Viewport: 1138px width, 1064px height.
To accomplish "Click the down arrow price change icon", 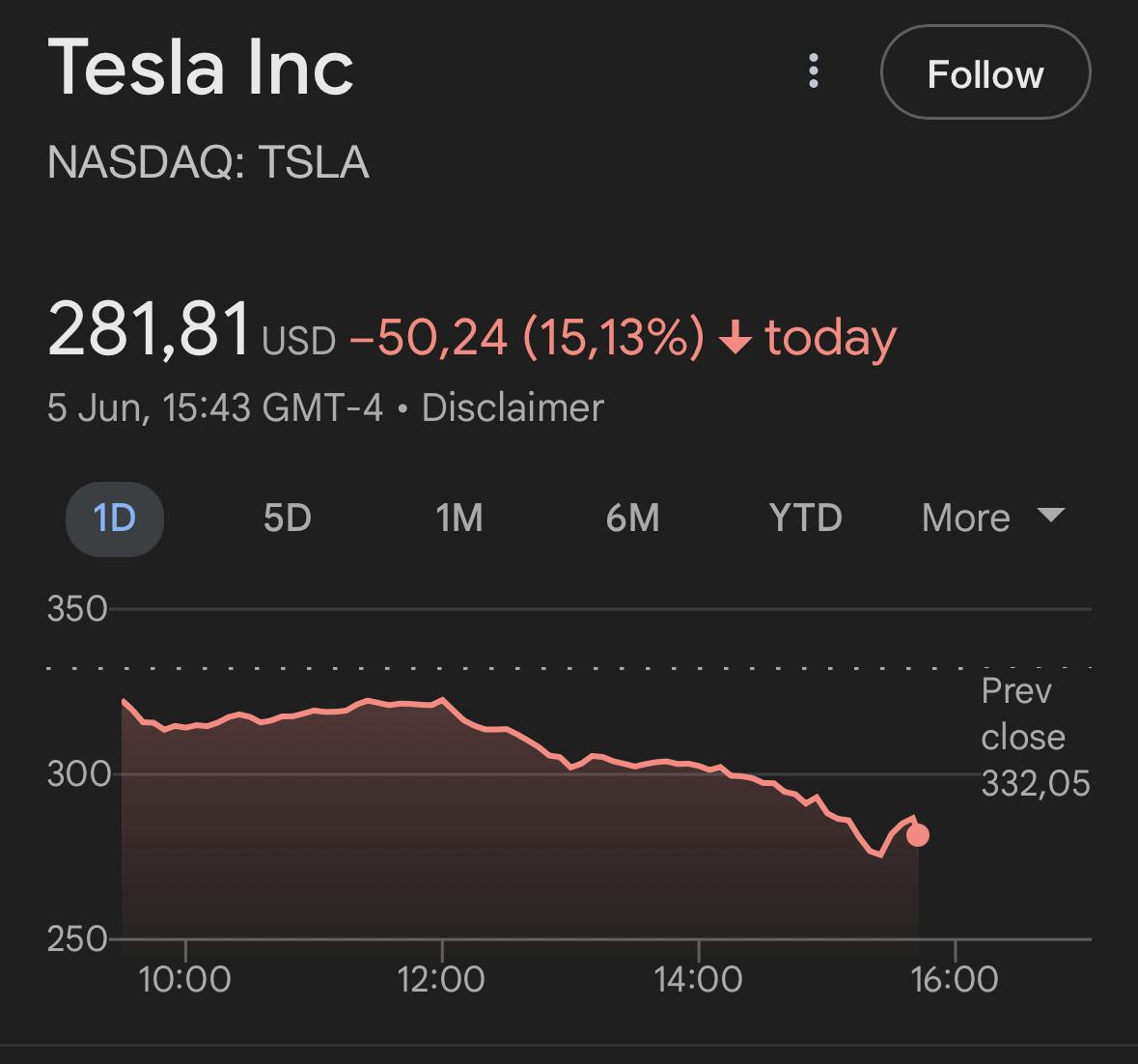I will pyautogui.click(x=736, y=338).
